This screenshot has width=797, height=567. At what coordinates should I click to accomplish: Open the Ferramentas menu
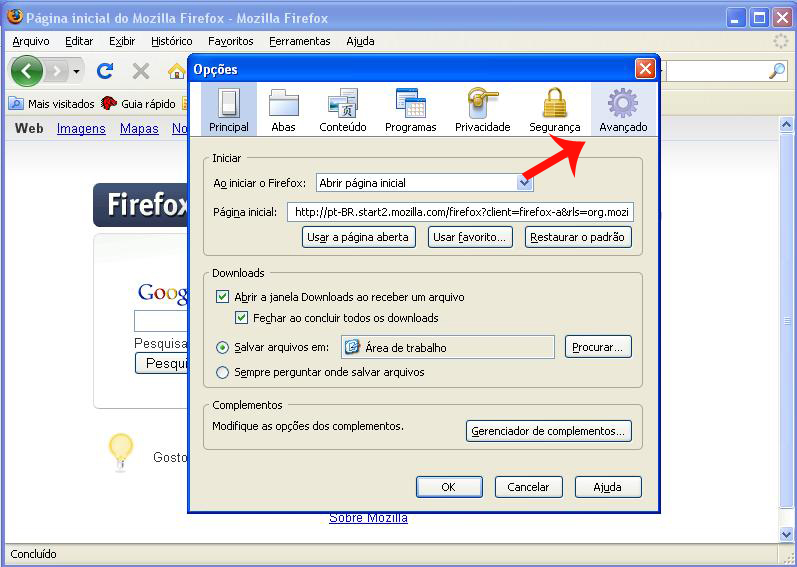point(300,41)
